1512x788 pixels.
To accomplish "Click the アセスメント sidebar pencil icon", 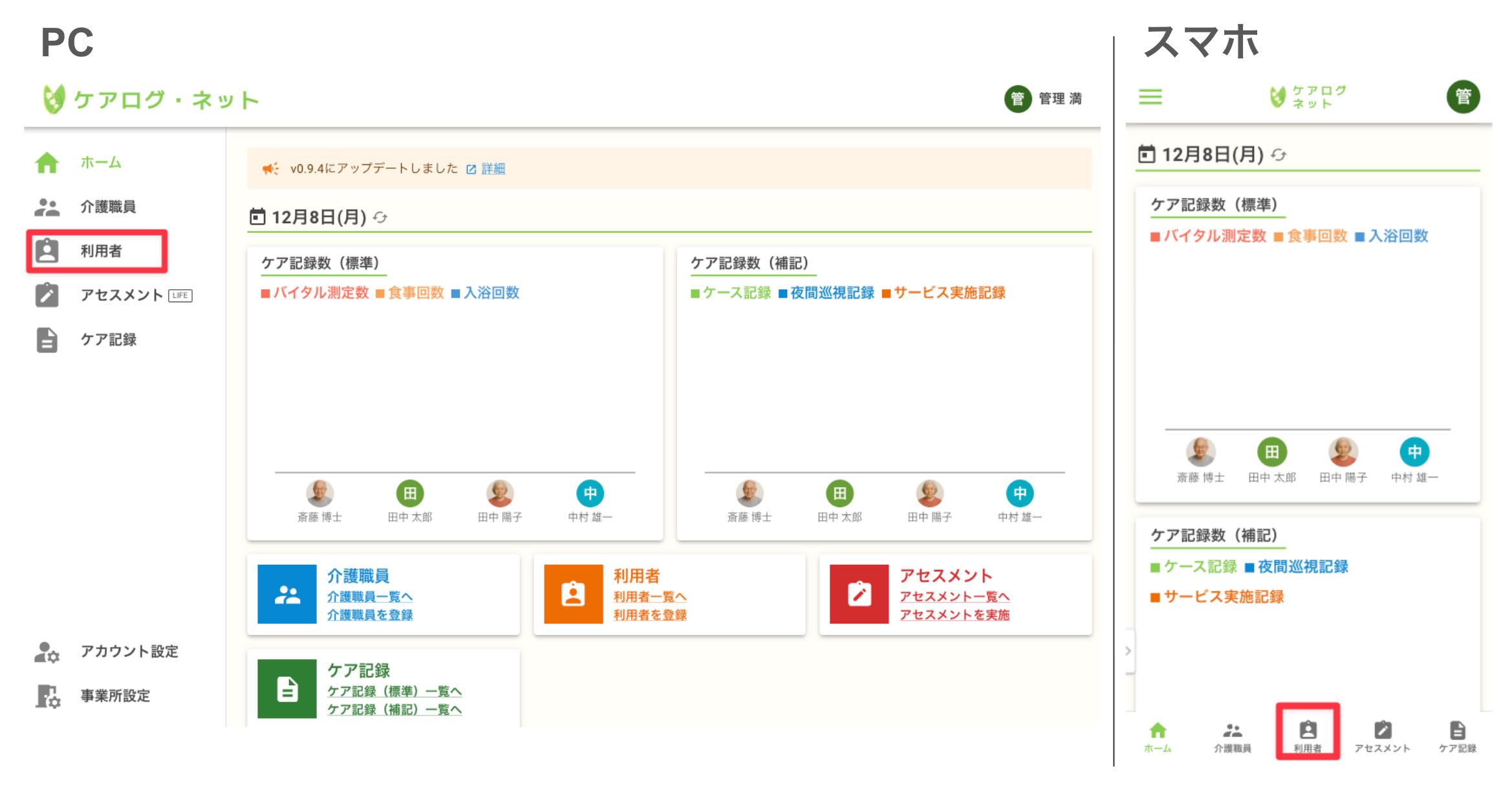I will [47, 295].
